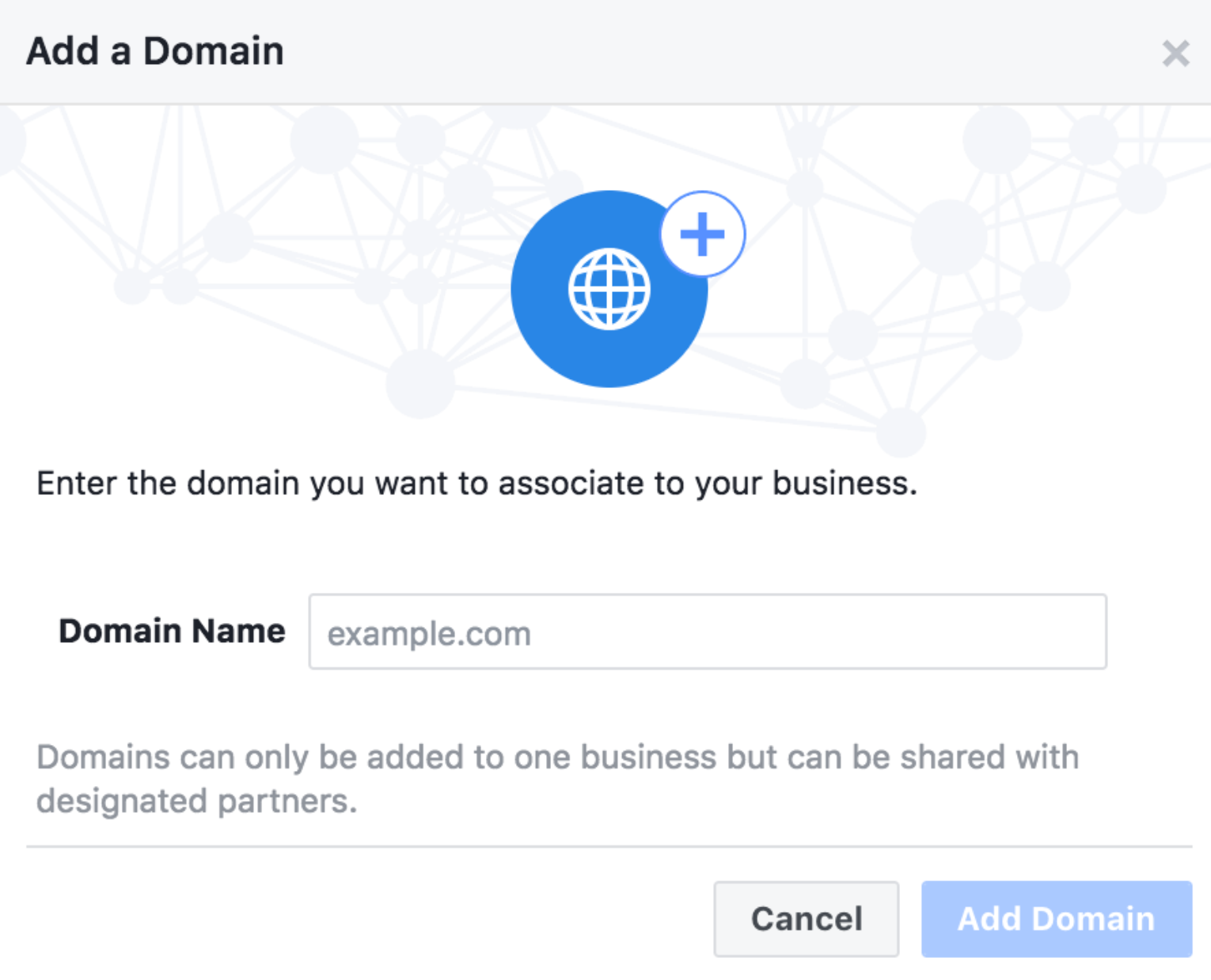Focus the Domain Name input field
The height and width of the screenshot is (980, 1211).
point(707,632)
